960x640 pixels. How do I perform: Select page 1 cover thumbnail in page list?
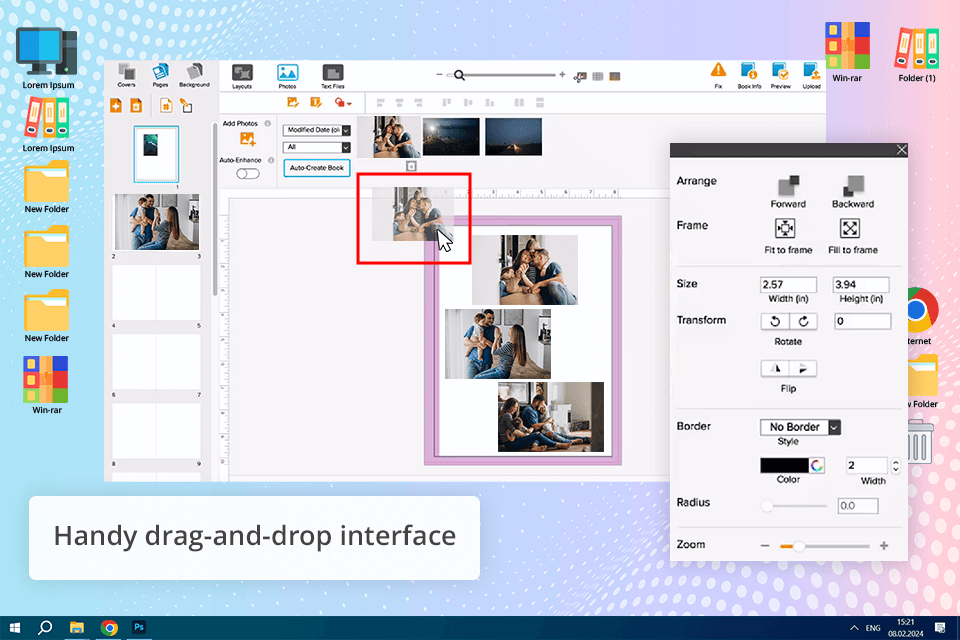[x=156, y=154]
